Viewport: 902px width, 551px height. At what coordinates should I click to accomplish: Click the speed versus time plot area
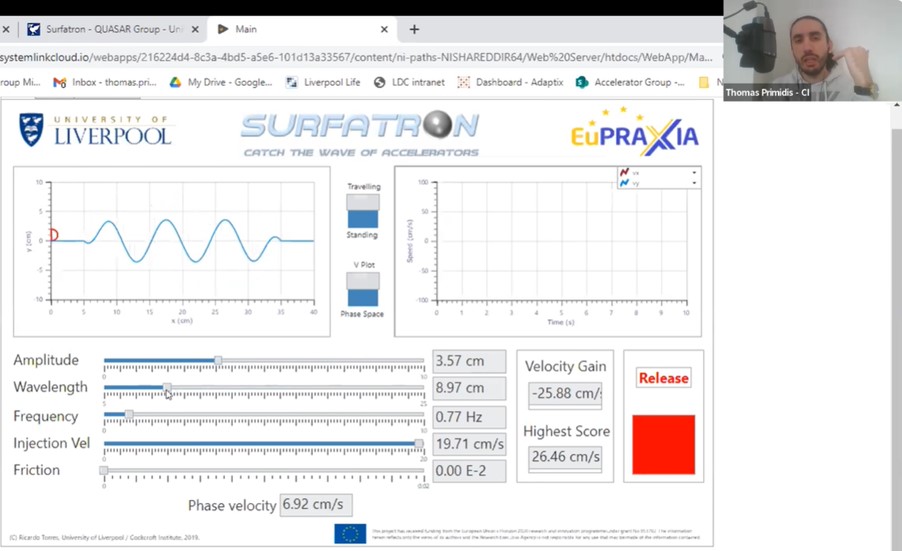[561, 242]
